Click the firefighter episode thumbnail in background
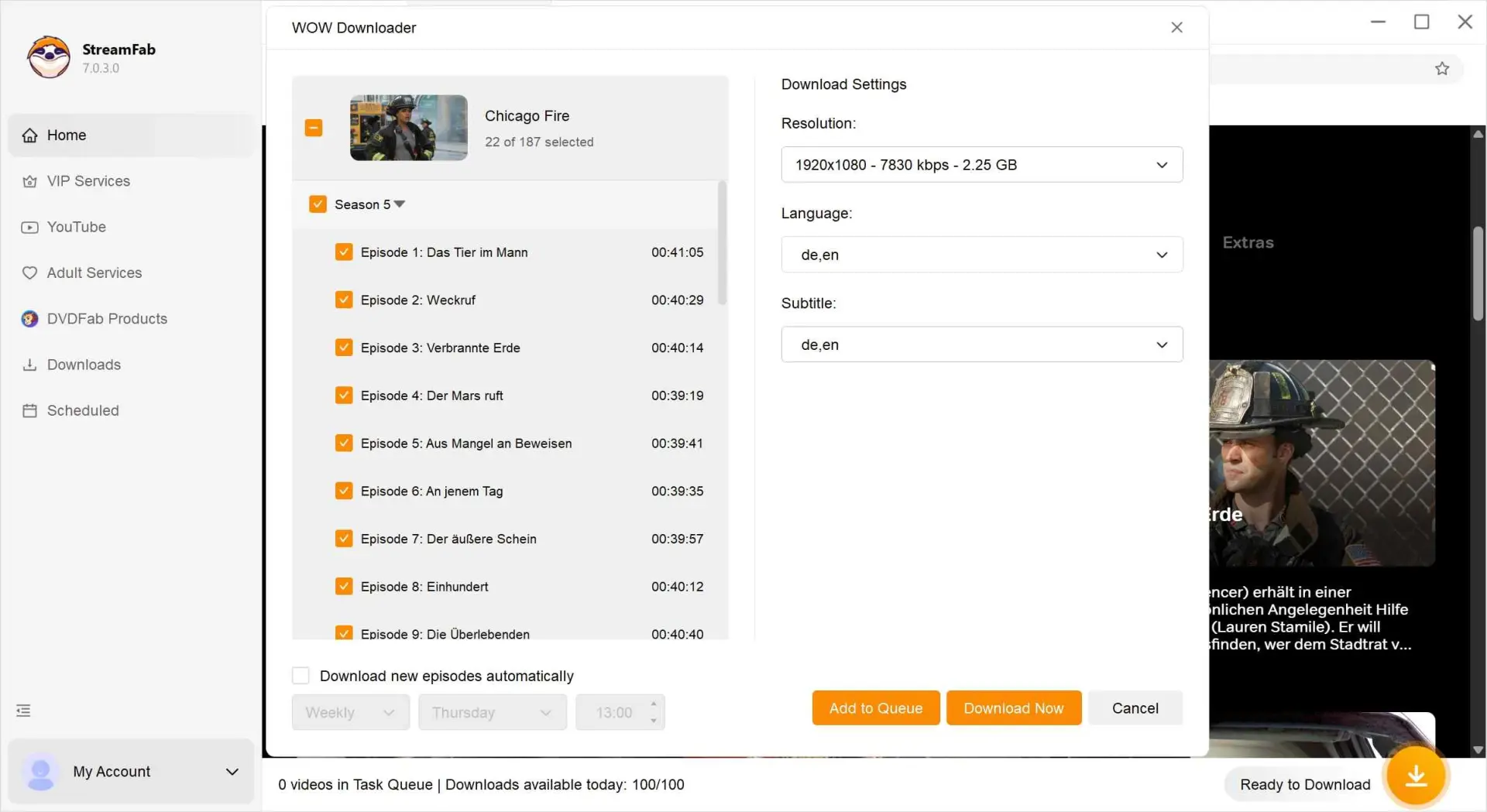 tap(1322, 463)
